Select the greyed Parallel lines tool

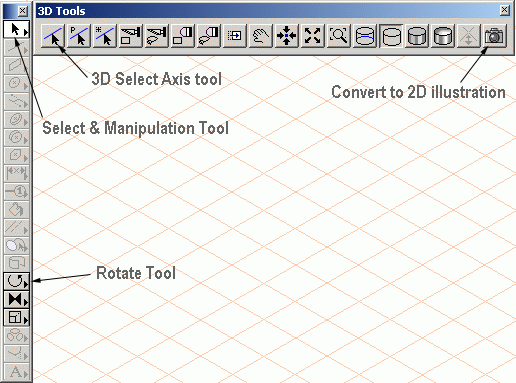16,228
